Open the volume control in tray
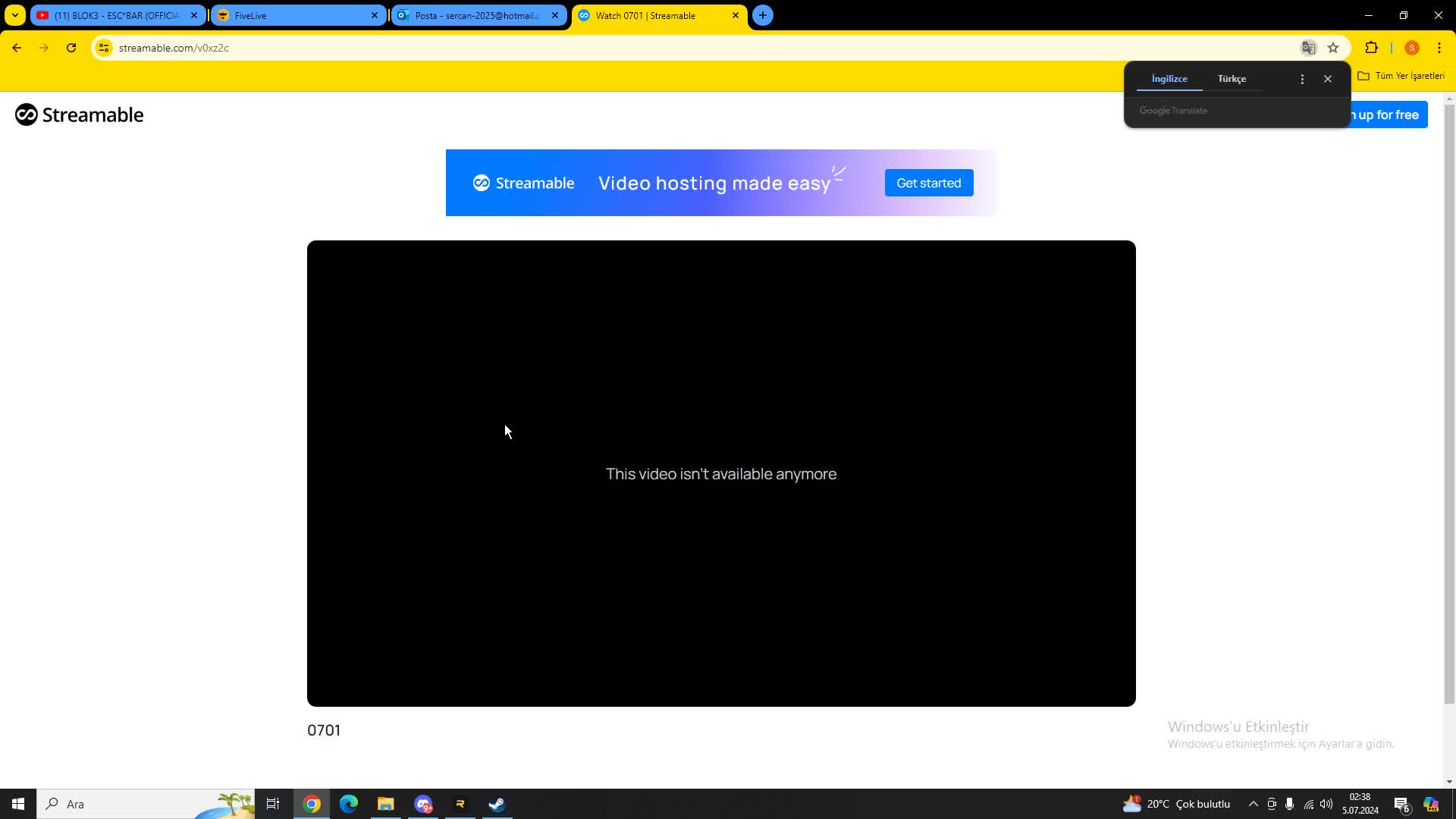The height and width of the screenshot is (819, 1456). [1326, 804]
